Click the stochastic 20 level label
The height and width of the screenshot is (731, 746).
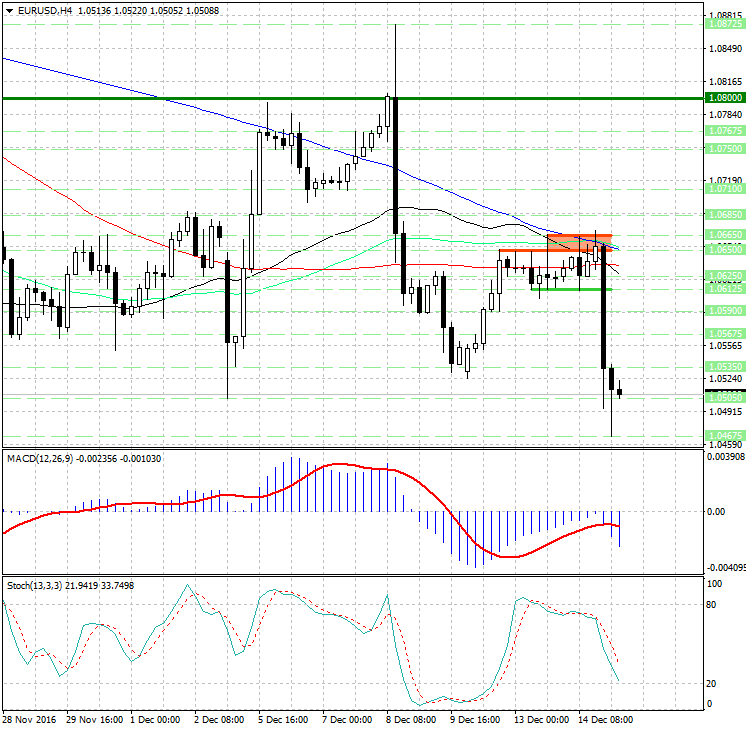[711, 683]
